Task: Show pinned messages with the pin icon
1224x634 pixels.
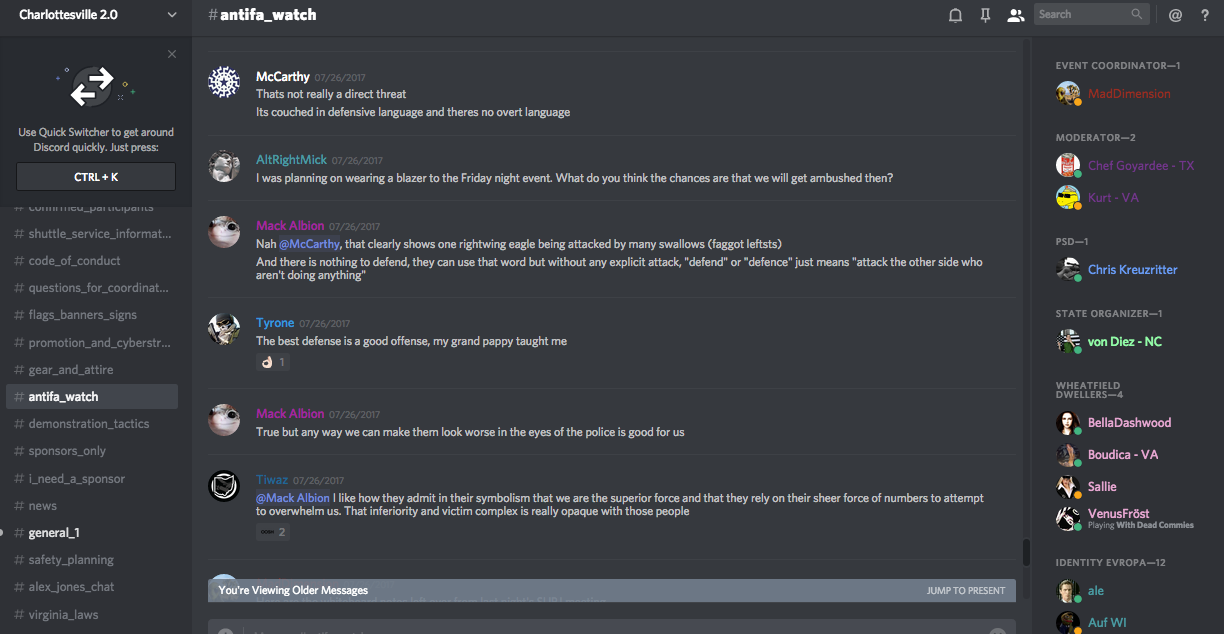Action: click(x=985, y=15)
